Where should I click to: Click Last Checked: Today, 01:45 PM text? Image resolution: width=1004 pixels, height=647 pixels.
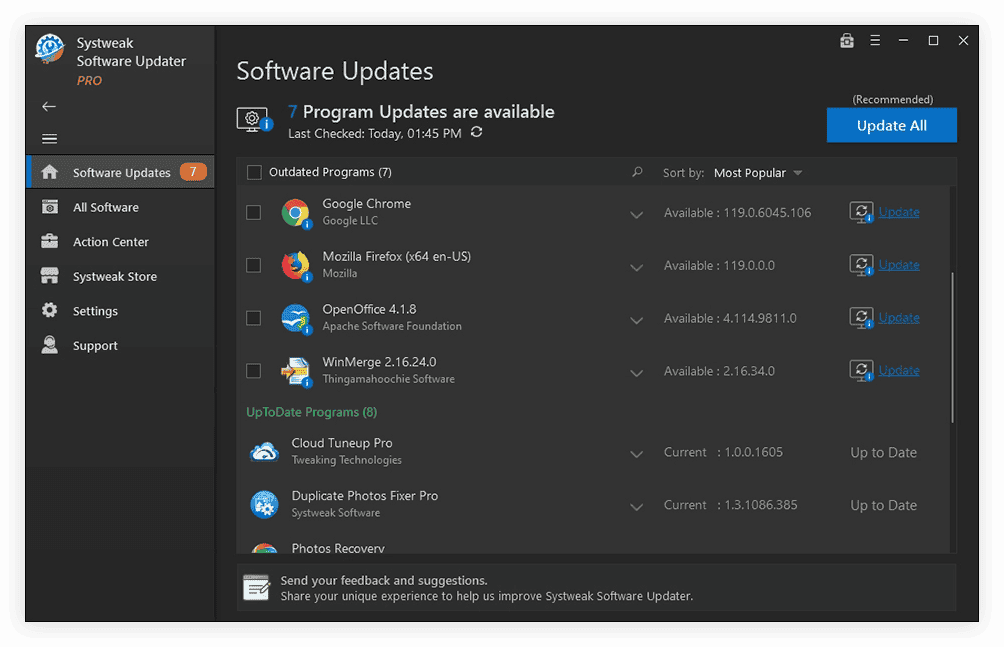(375, 133)
